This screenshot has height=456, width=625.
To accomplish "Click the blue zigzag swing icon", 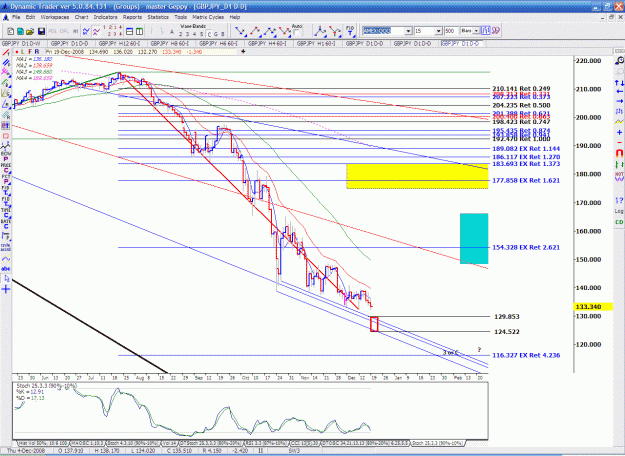I will click(x=86, y=31).
